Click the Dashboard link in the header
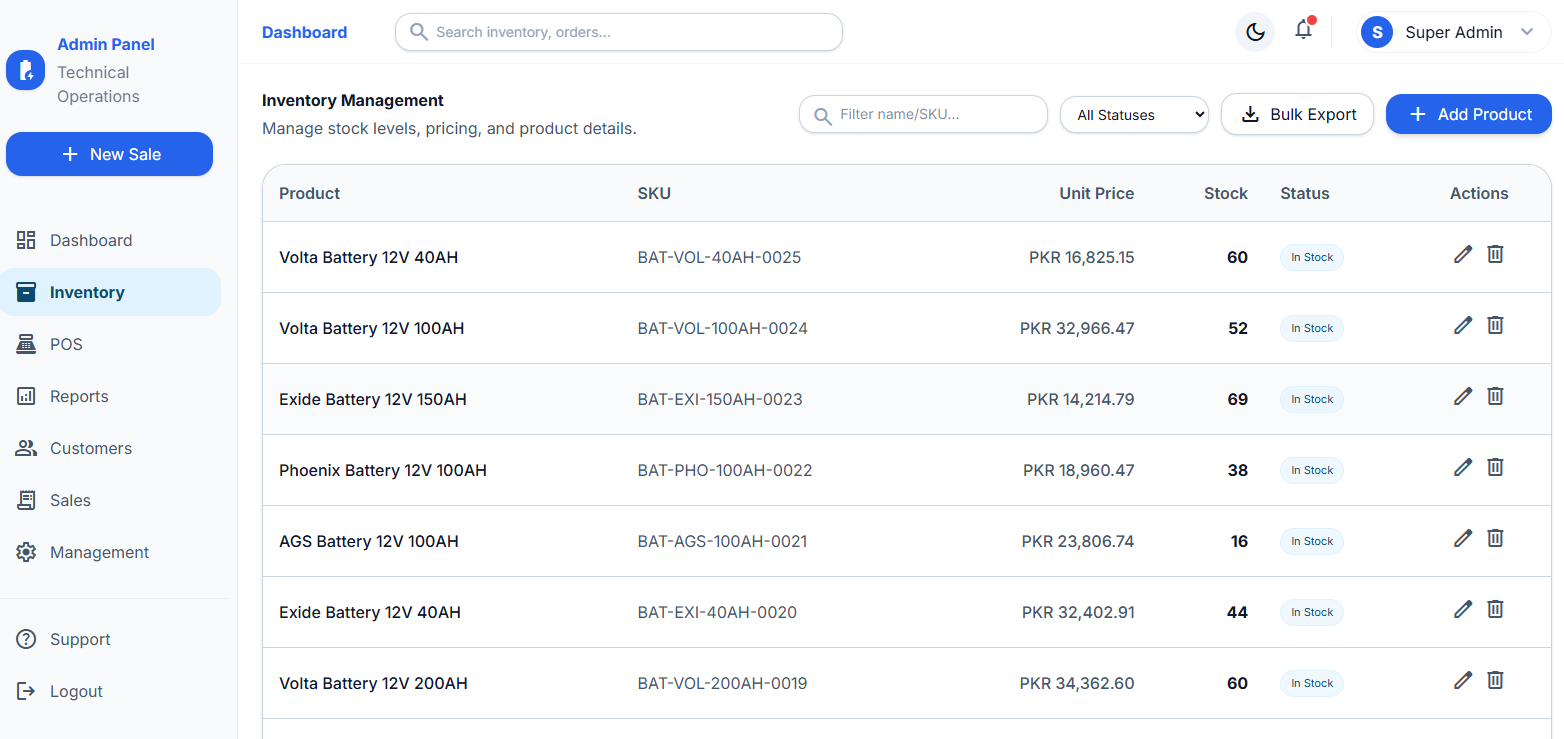 click(x=305, y=32)
